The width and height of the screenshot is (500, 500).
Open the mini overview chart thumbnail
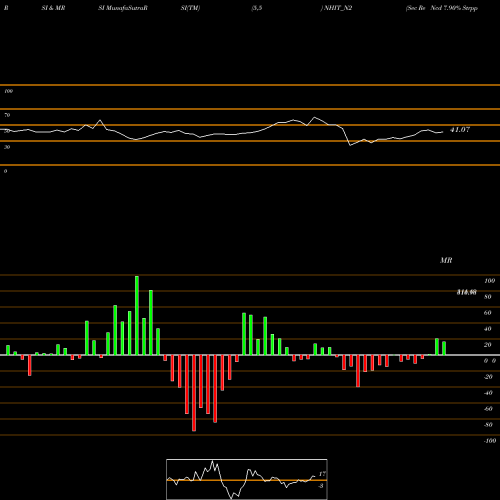click(247, 479)
